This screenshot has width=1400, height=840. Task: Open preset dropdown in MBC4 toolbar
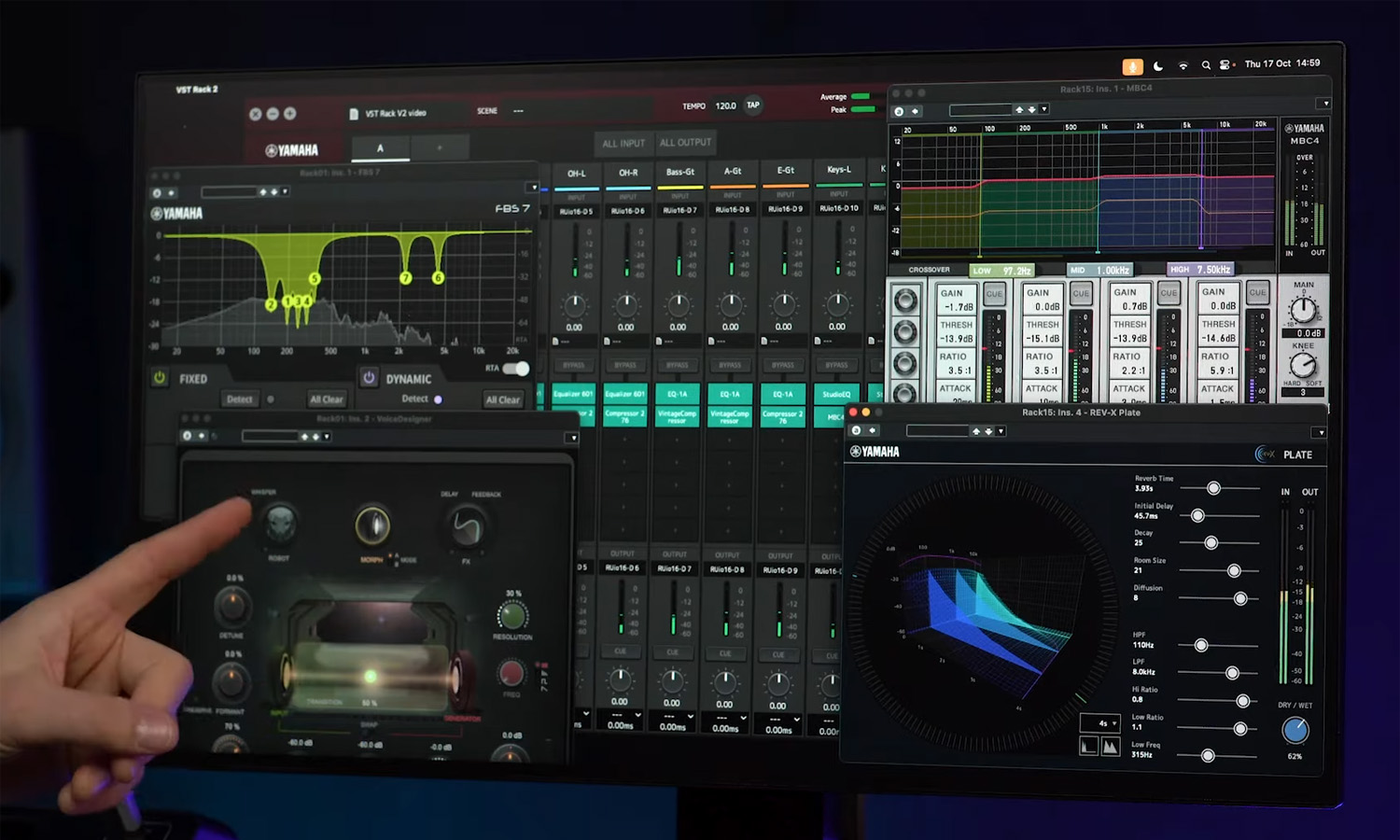[x=1044, y=109]
